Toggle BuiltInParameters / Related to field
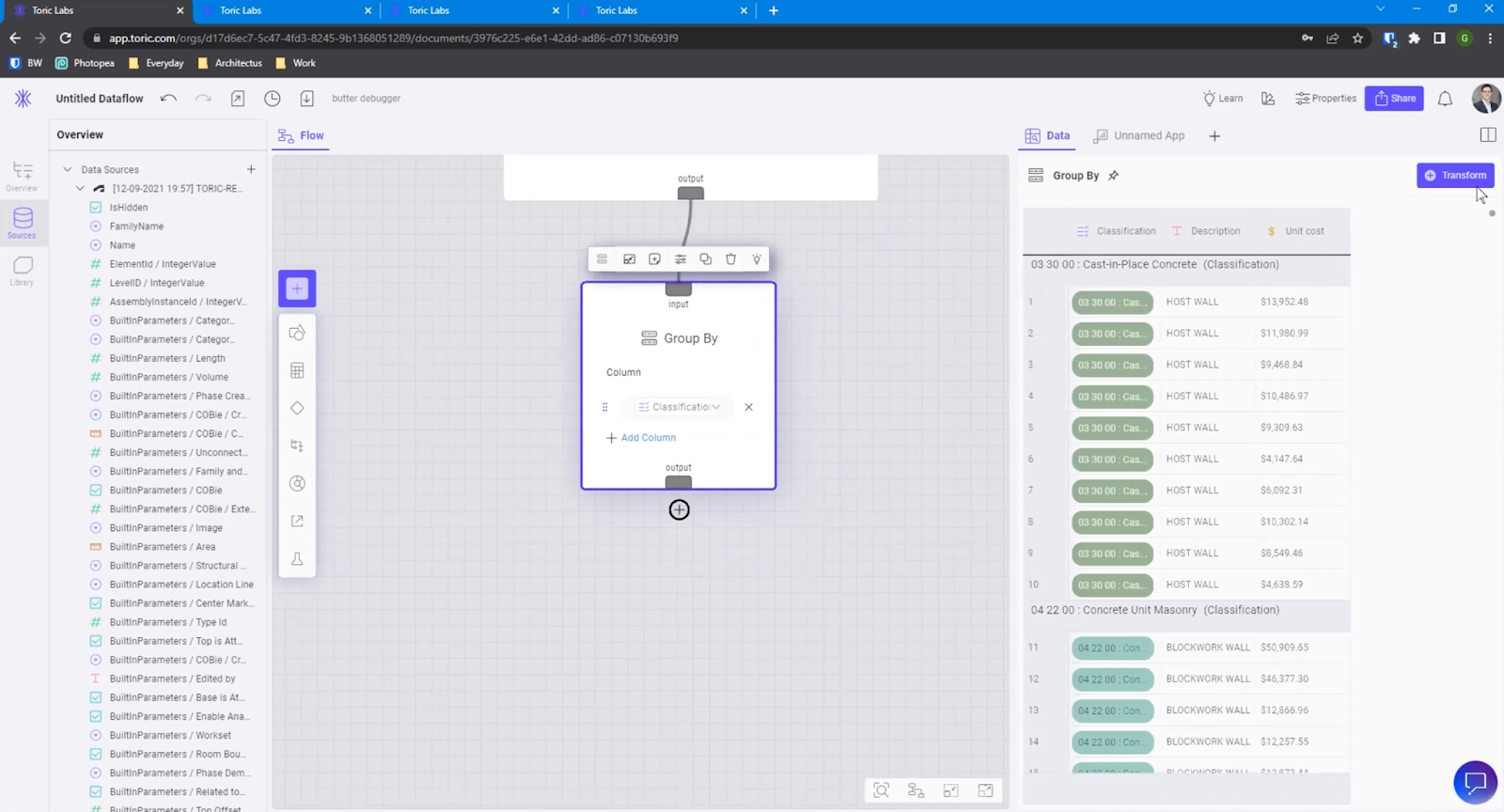This screenshot has width=1504, height=812. [x=95, y=791]
